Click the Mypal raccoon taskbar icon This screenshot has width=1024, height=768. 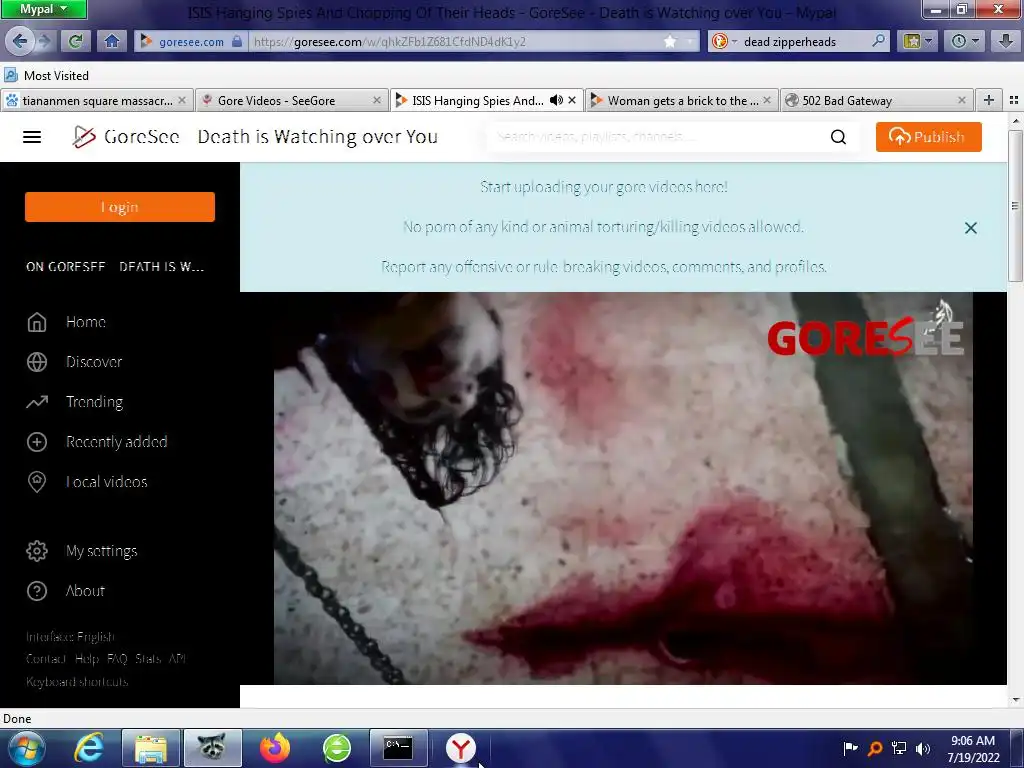click(x=213, y=748)
